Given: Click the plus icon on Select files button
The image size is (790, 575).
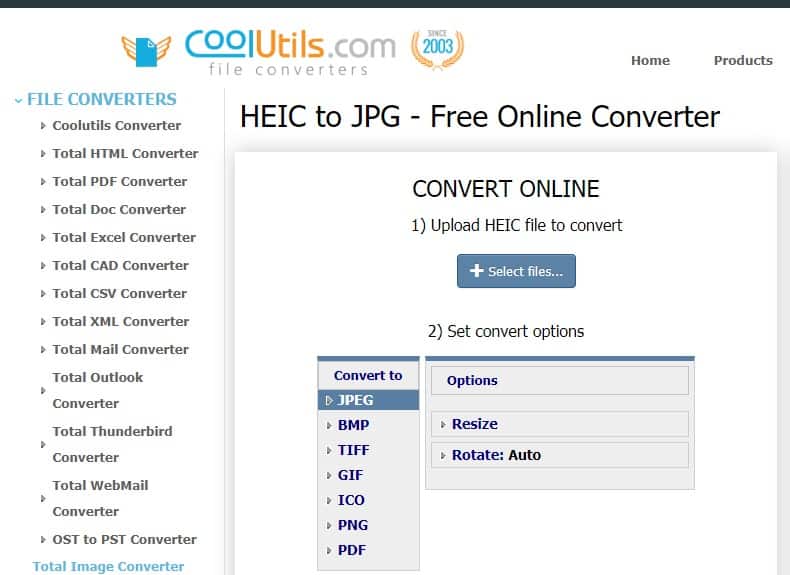Looking at the screenshot, I should (477, 271).
